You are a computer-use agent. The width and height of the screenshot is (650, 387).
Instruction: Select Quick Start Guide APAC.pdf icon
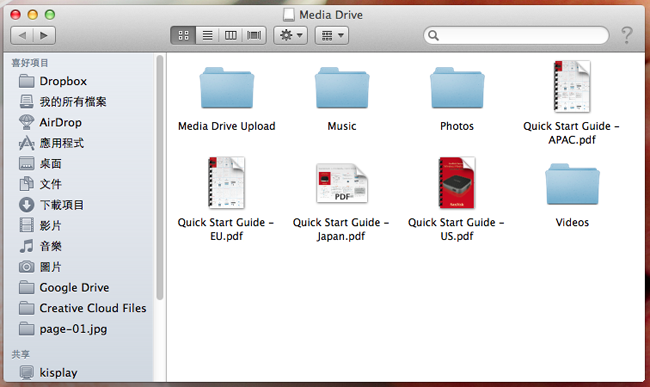572,87
